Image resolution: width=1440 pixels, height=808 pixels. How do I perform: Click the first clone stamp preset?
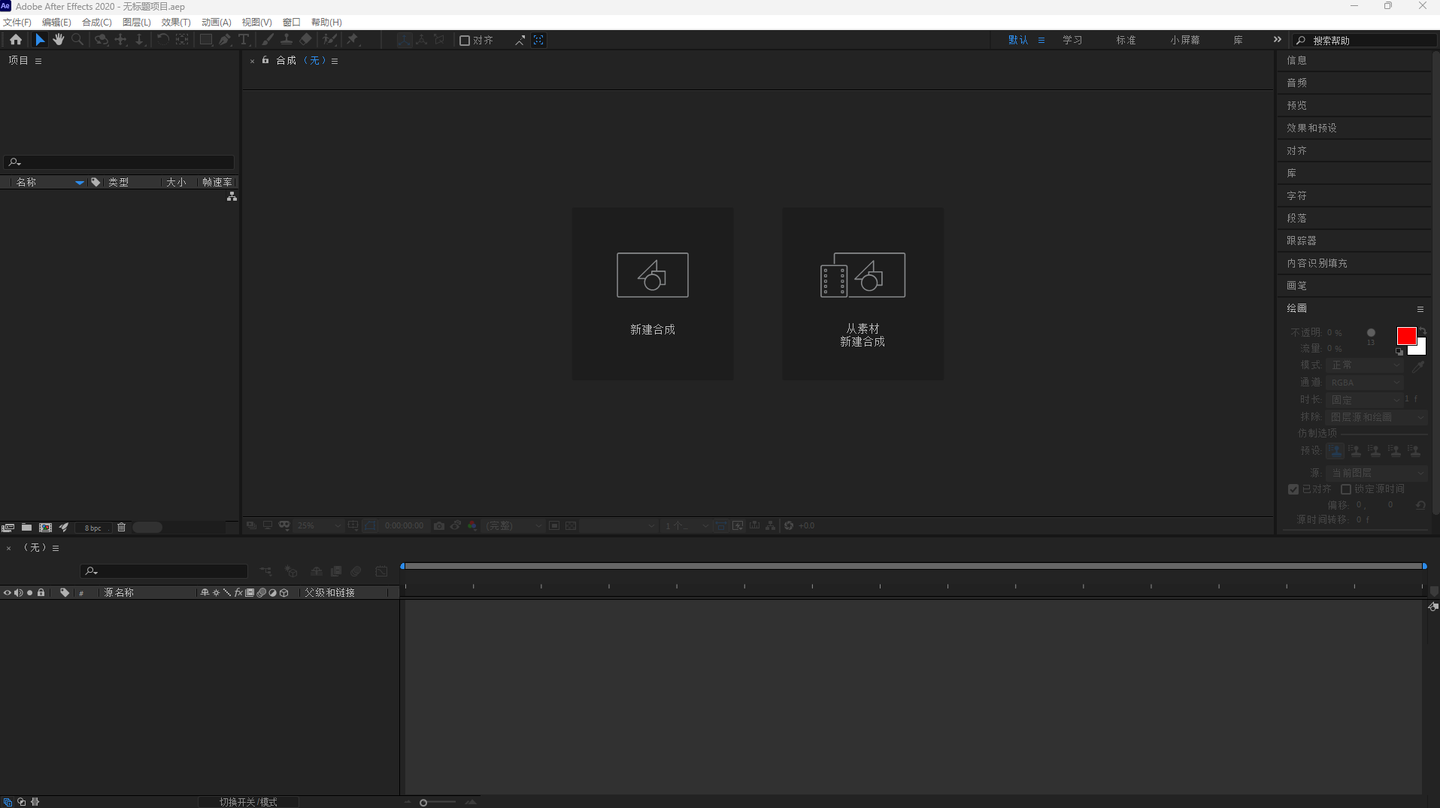click(1336, 451)
